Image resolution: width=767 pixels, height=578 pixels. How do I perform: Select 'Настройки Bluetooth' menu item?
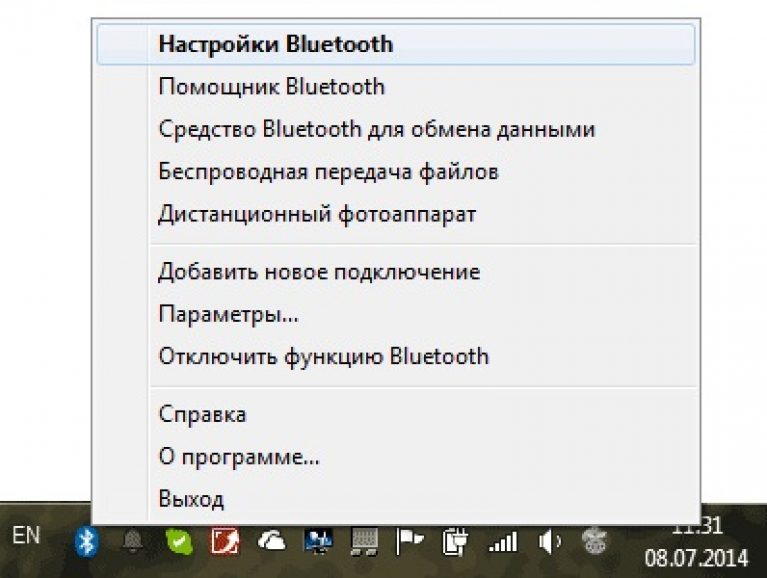point(275,44)
